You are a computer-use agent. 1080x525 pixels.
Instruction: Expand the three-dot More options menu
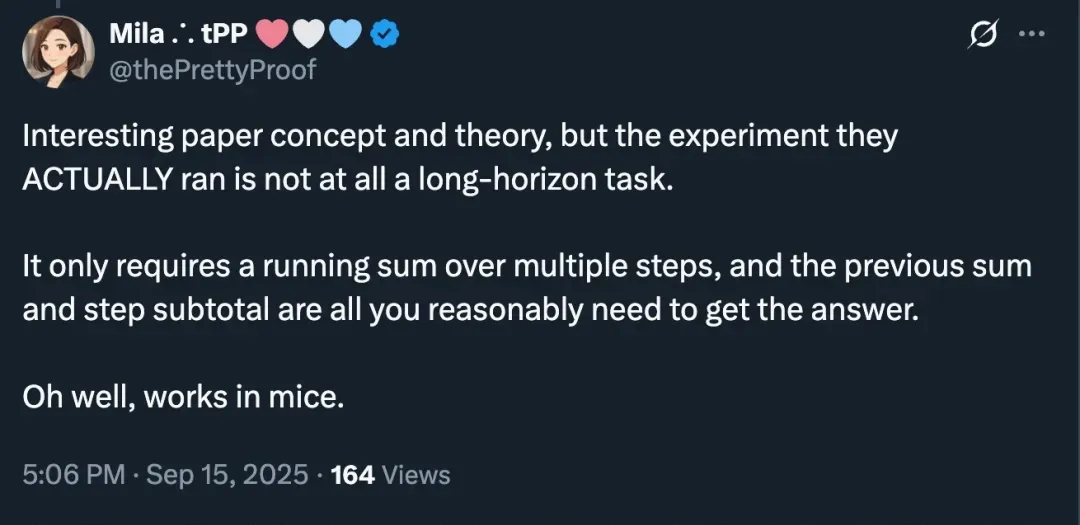(1030, 35)
